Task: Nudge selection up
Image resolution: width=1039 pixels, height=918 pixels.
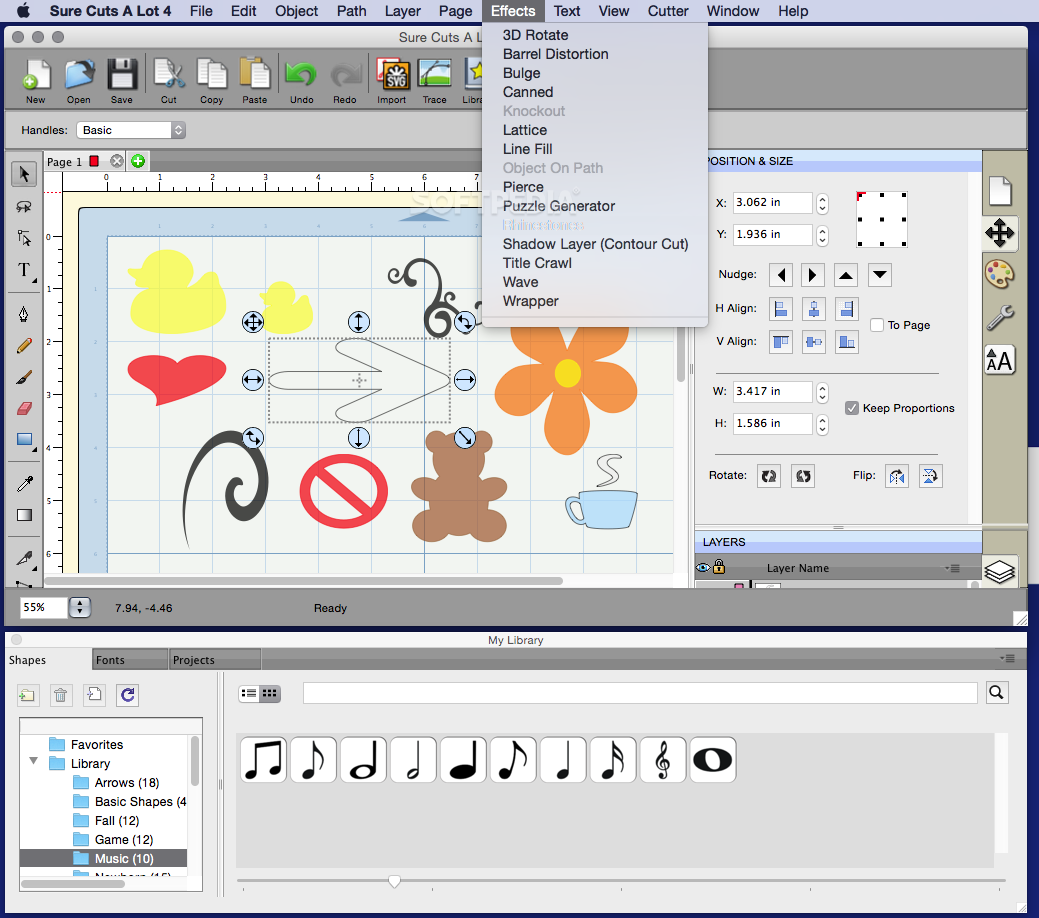Action: tap(846, 275)
